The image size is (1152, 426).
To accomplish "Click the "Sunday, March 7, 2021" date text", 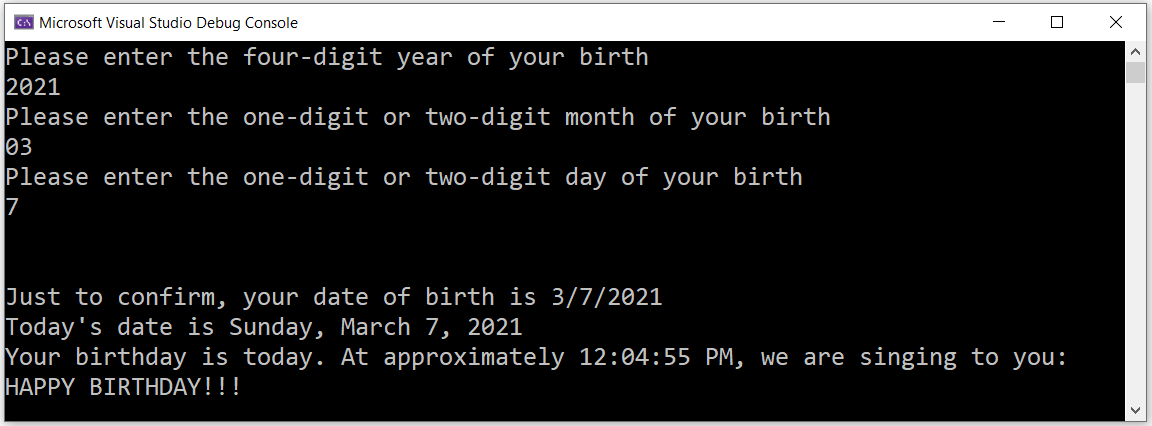I will pyautogui.click(x=375, y=327).
